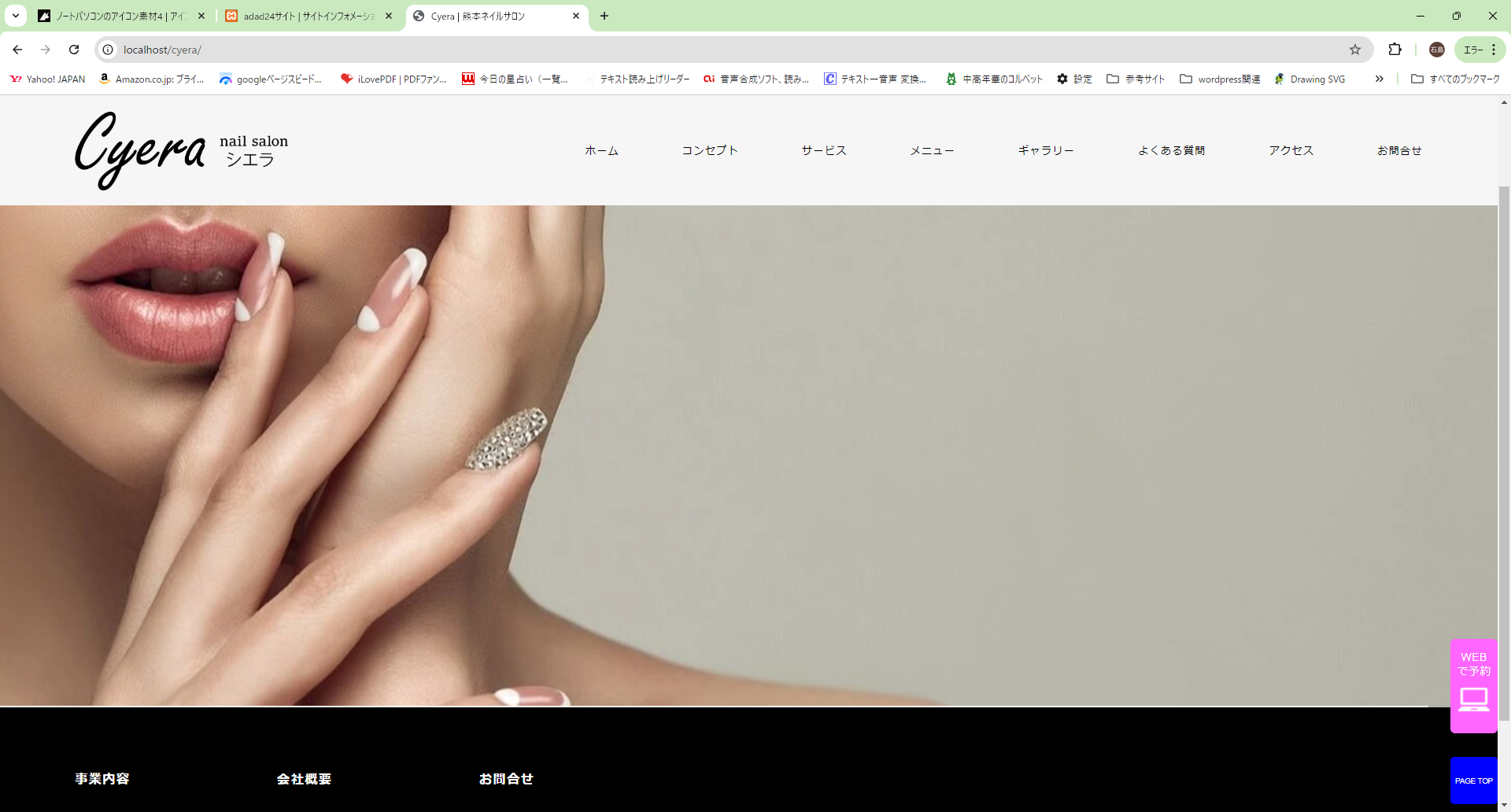Image resolution: width=1511 pixels, height=812 pixels.
Task: Open the settings gear bookmark
Action: pos(1073,79)
